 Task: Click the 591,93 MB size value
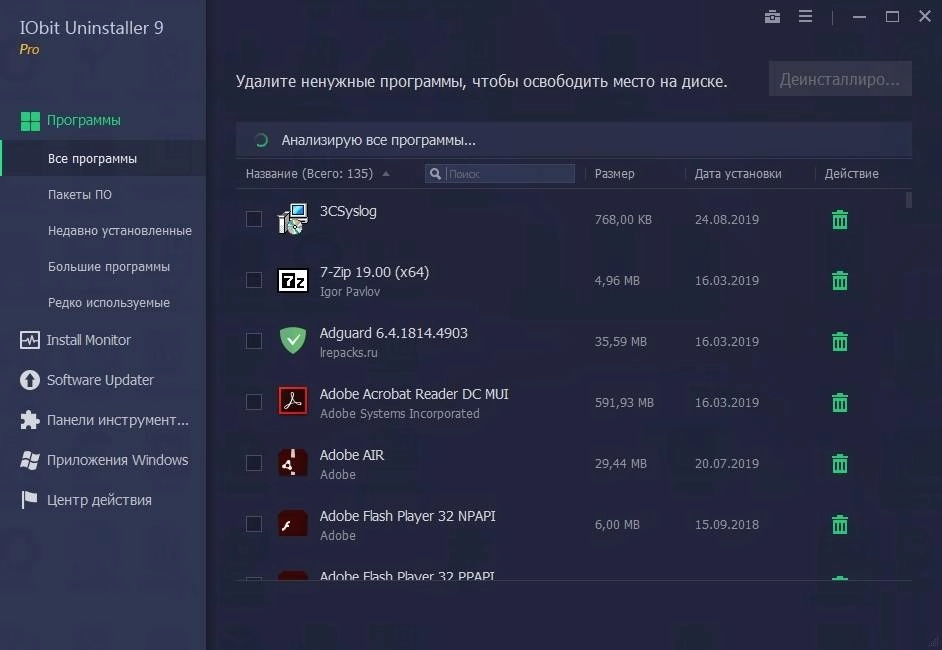point(624,402)
